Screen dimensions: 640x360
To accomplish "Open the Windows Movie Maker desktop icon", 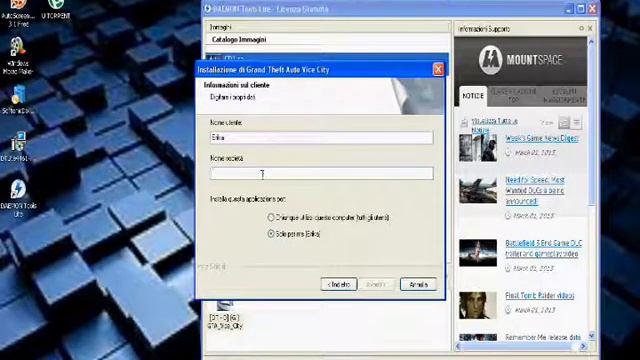I will tap(17, 56).
